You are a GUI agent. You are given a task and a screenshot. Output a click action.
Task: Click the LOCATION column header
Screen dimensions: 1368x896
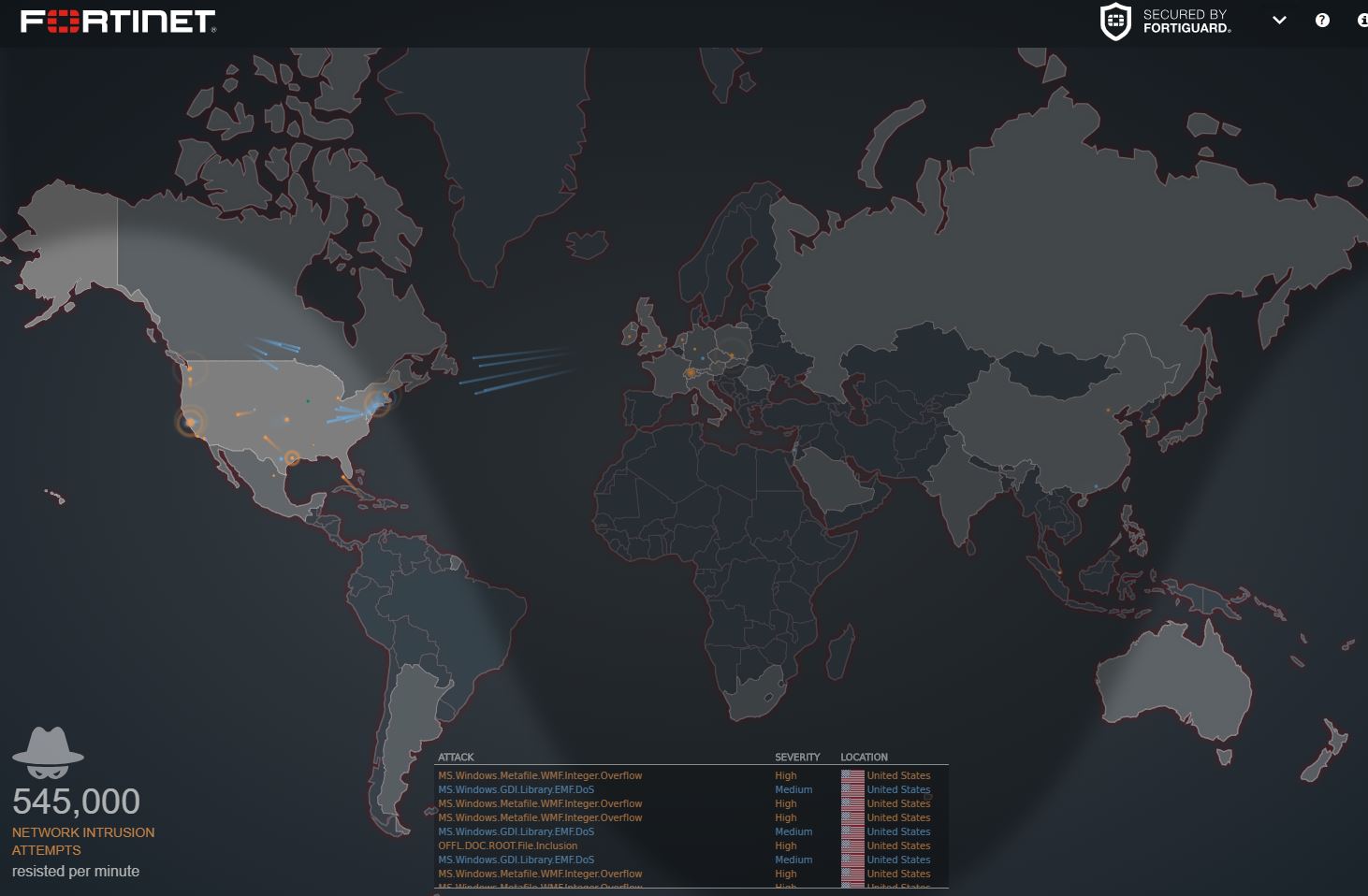(865, 758)
